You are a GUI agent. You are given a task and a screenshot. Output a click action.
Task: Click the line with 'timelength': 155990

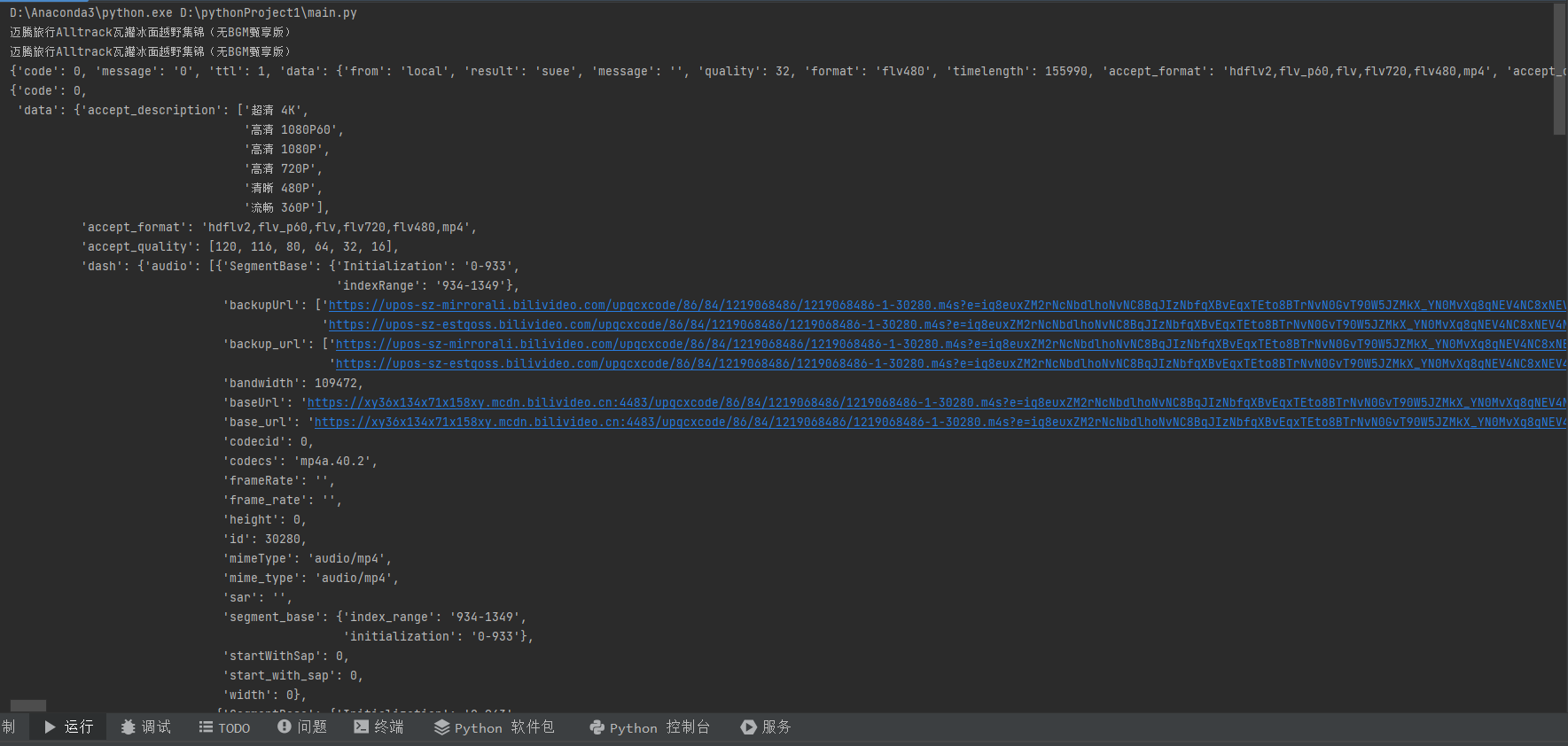788,72
